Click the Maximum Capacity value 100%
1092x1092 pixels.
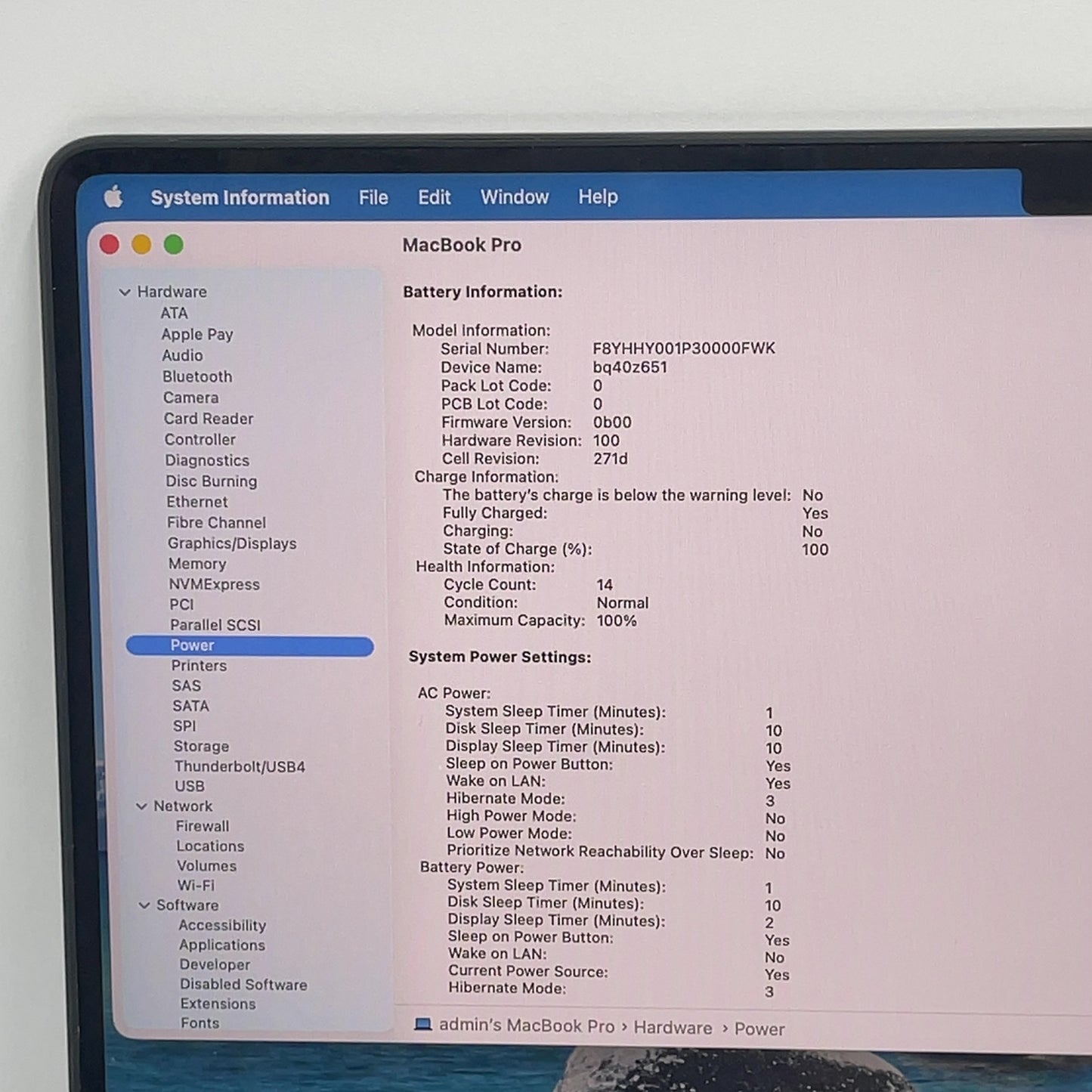click(617, 621)
